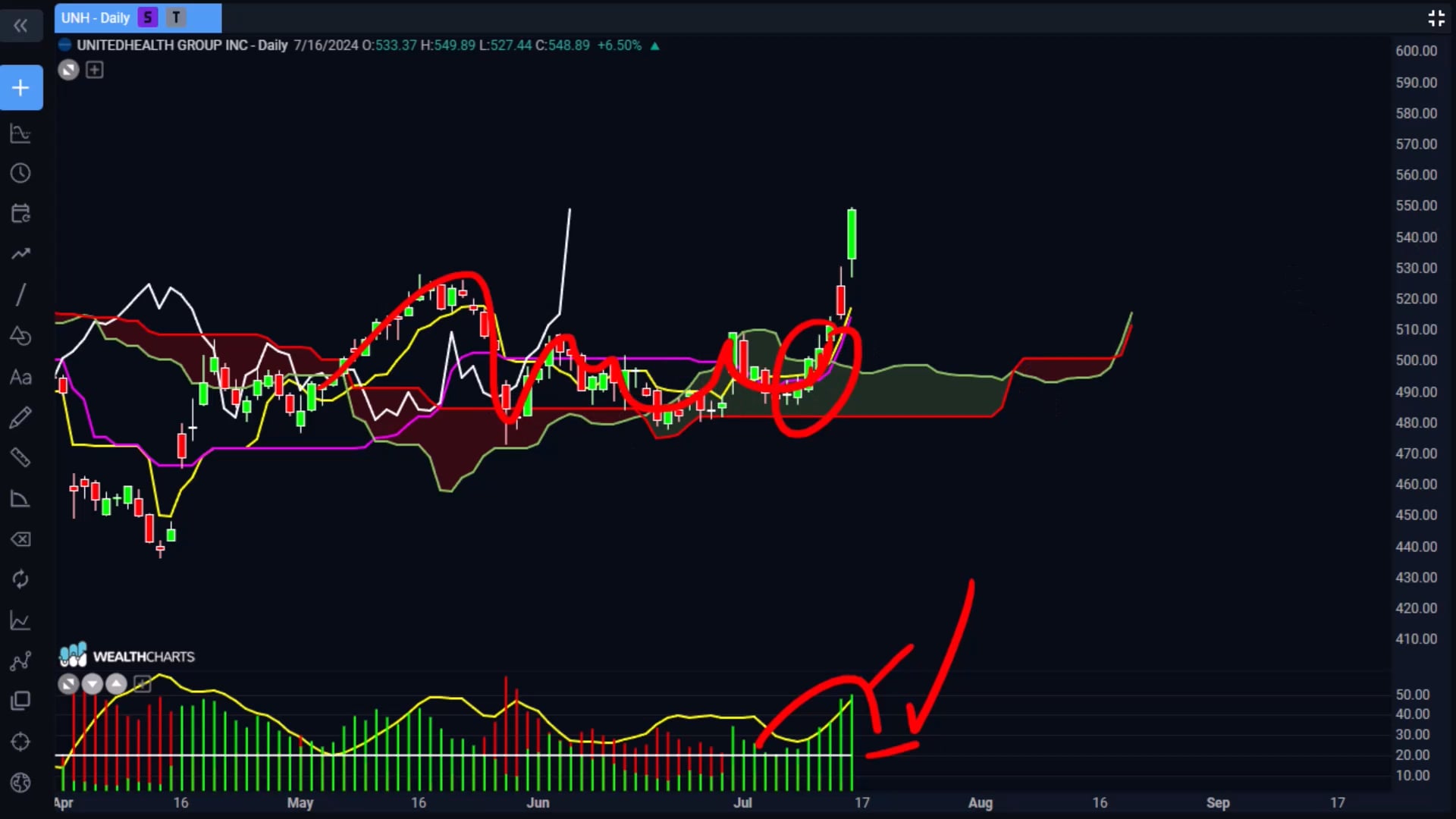The width and height of the screenshot is (1456, 819).
Task: Click square plus icon on indicator pane
Action: click(x=142, y=685)
